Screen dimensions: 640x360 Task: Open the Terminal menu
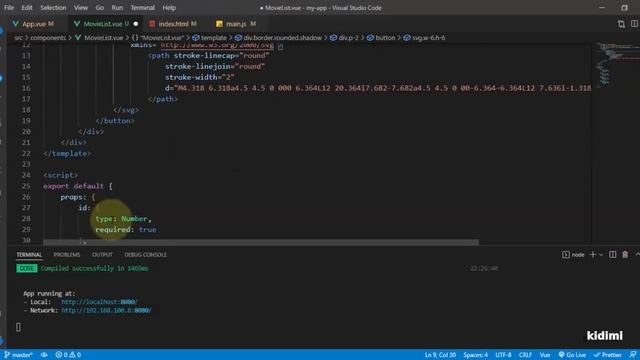142,8
